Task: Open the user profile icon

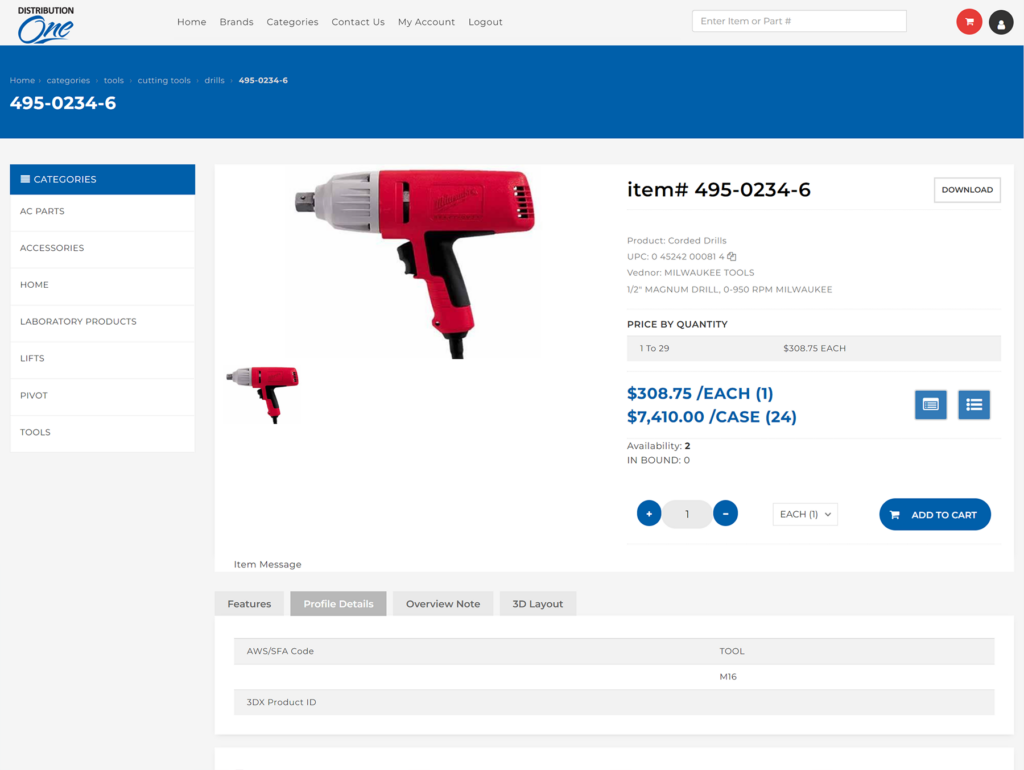Action: point(1000,23)
